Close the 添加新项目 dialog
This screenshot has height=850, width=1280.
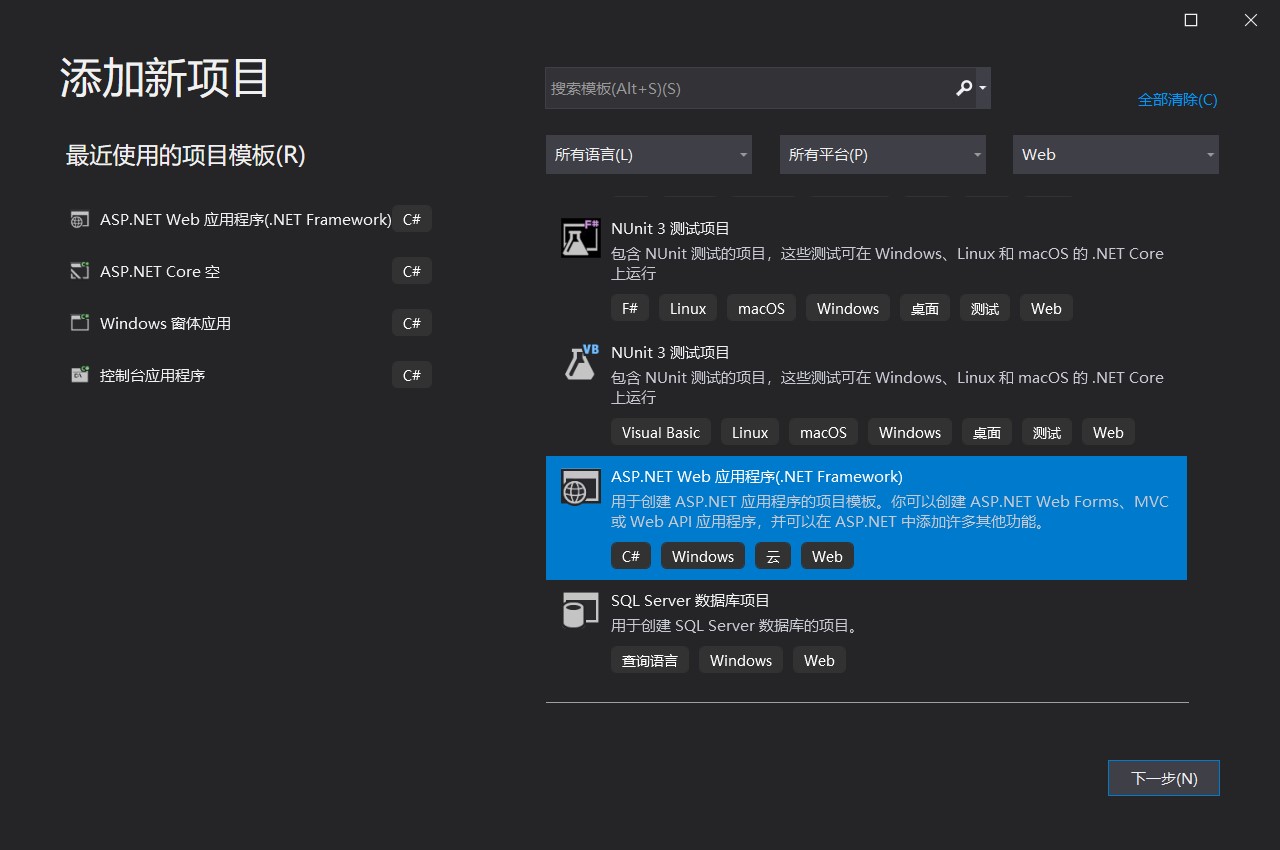click(x=1251, y=20)
